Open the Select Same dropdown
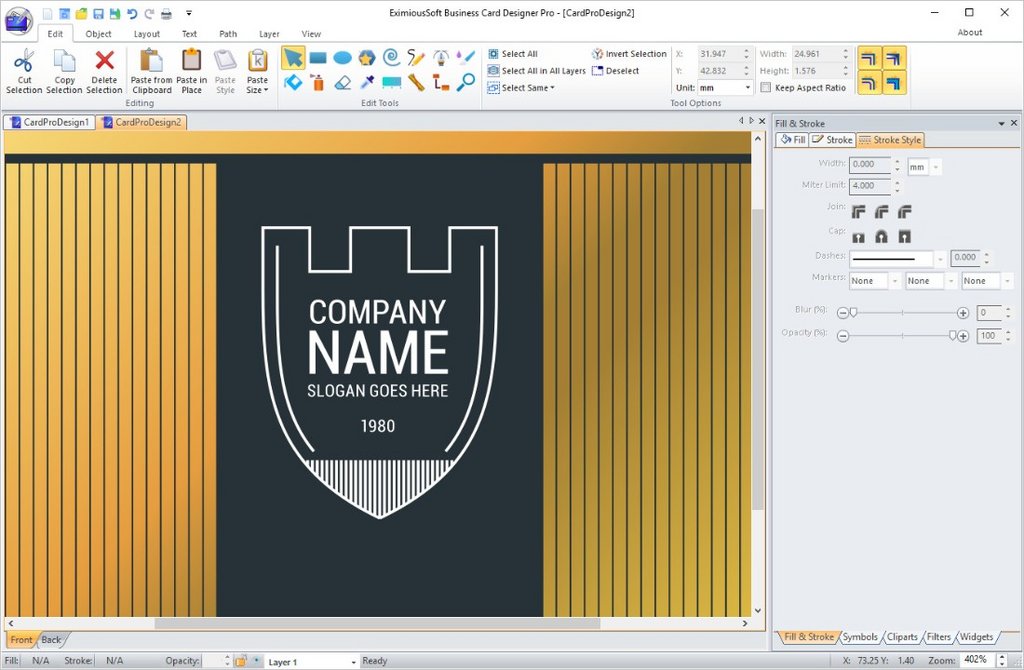 tap(527, 88)
